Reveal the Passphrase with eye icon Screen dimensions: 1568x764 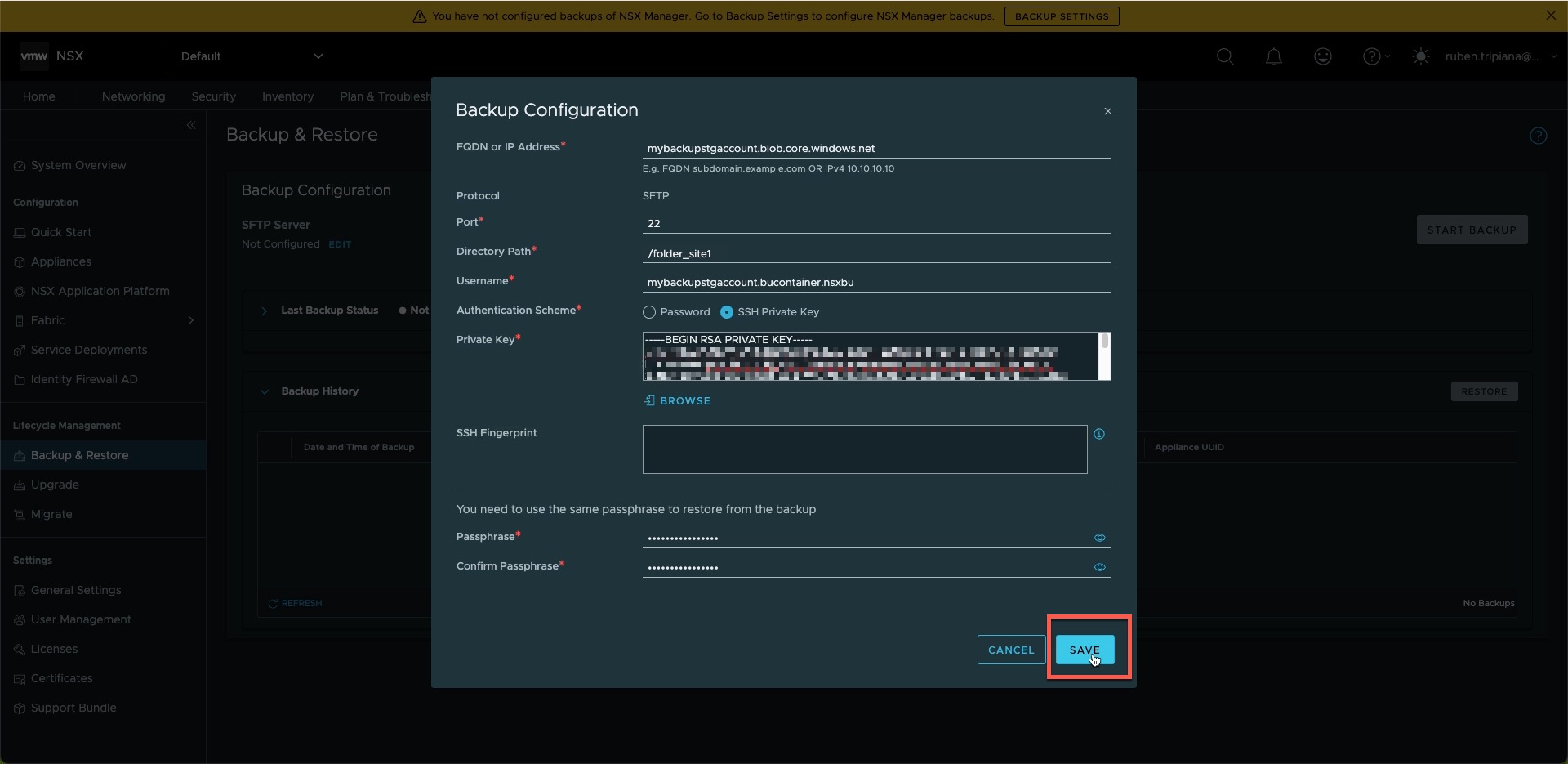coord(1100,538)
